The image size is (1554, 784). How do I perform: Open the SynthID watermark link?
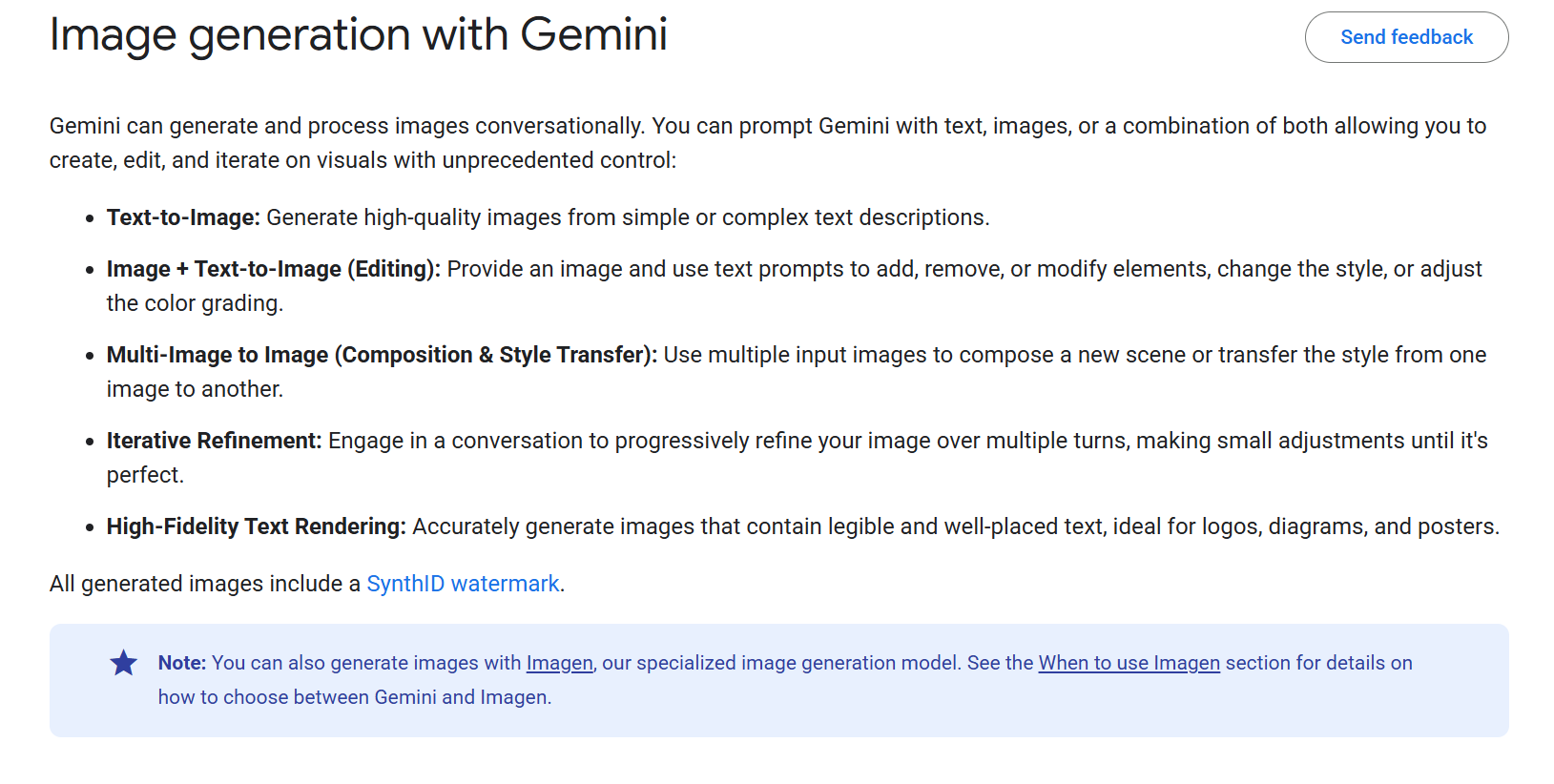[463, 584]
